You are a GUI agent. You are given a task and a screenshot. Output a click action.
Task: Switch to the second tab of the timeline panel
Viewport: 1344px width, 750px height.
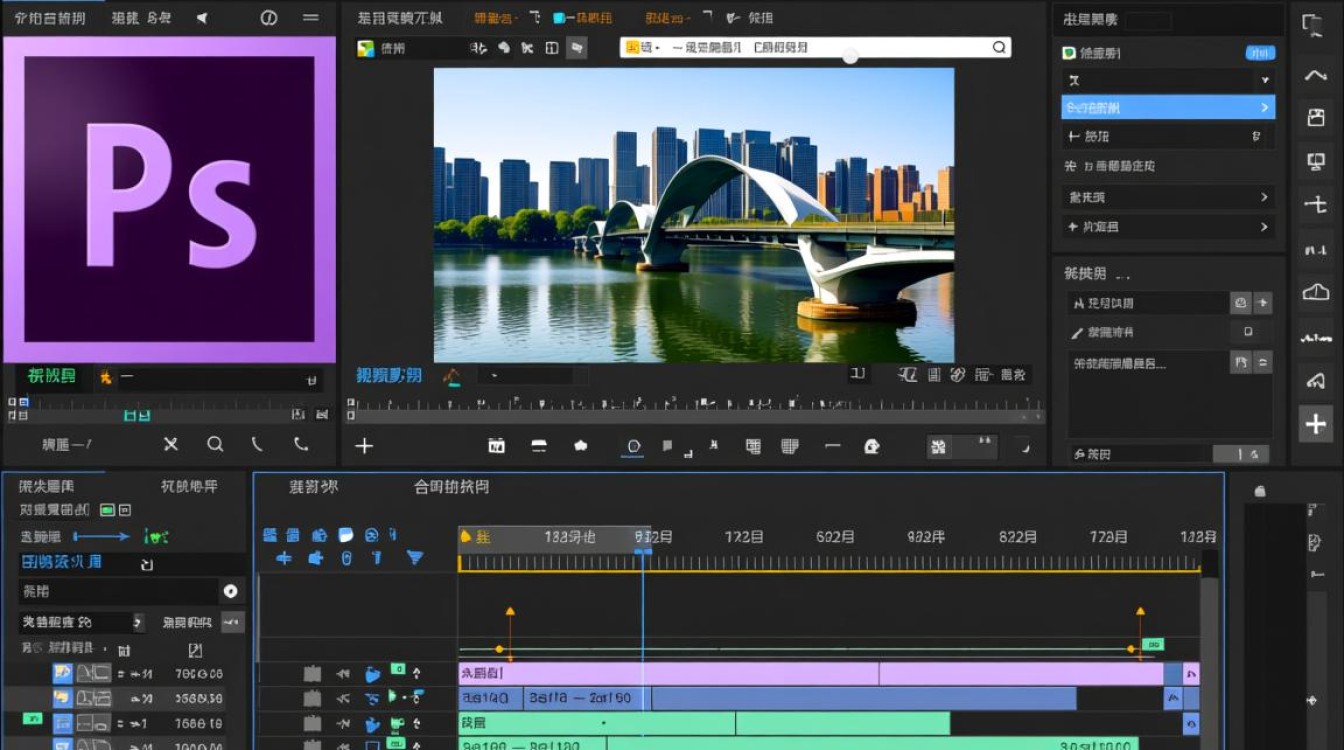(x=452, y=487)
